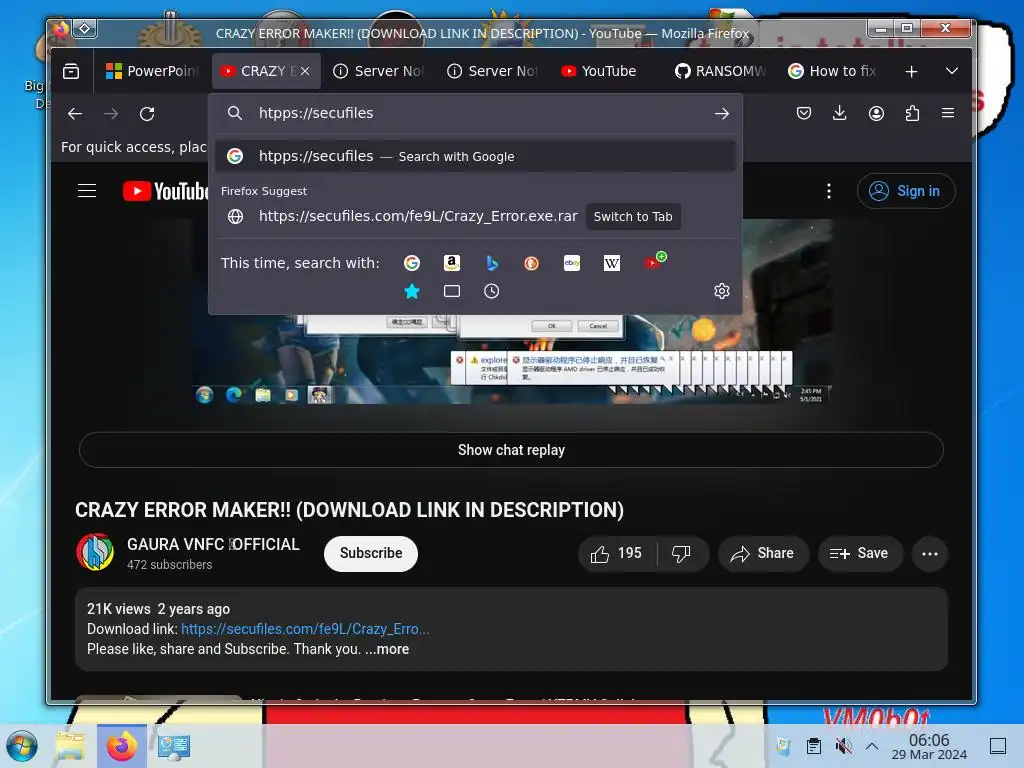Expand description with ...more

[387, 649]
